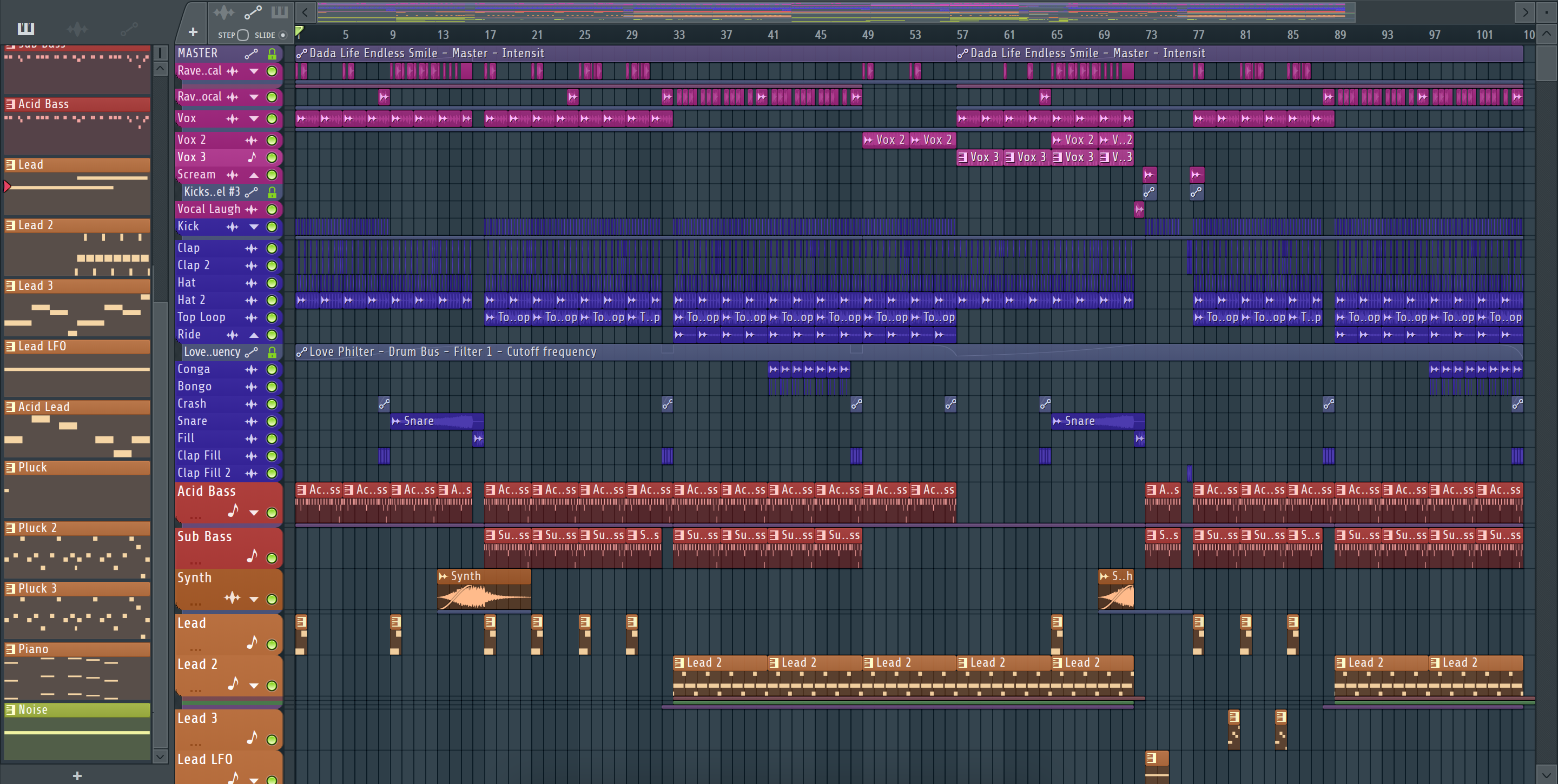Screen dimensions: 1558x784
Task: Click the Conga track waveform icon
Action: pos(251,369)
